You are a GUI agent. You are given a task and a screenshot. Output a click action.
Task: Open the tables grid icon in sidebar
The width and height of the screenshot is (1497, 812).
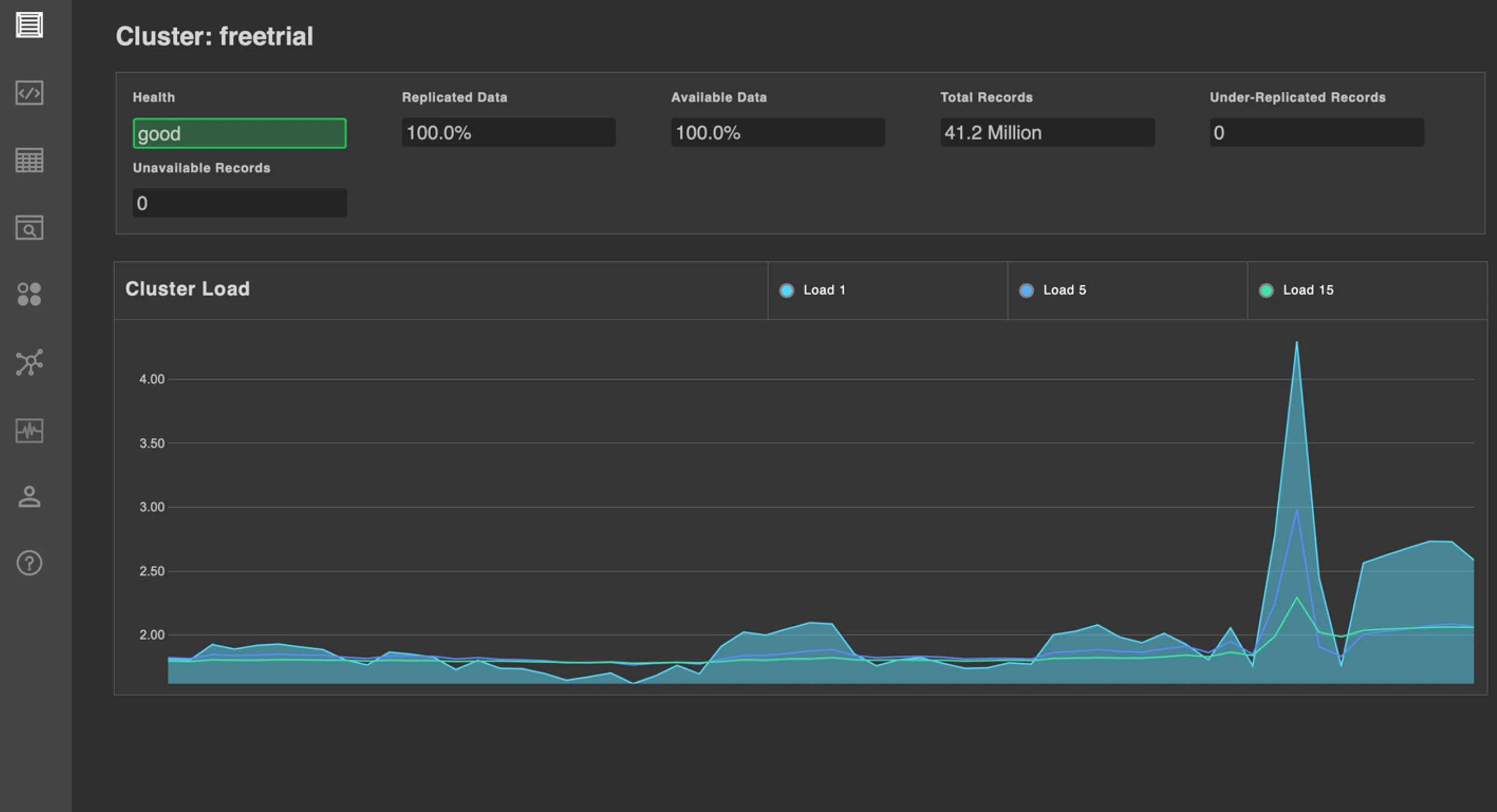(29, 160)
